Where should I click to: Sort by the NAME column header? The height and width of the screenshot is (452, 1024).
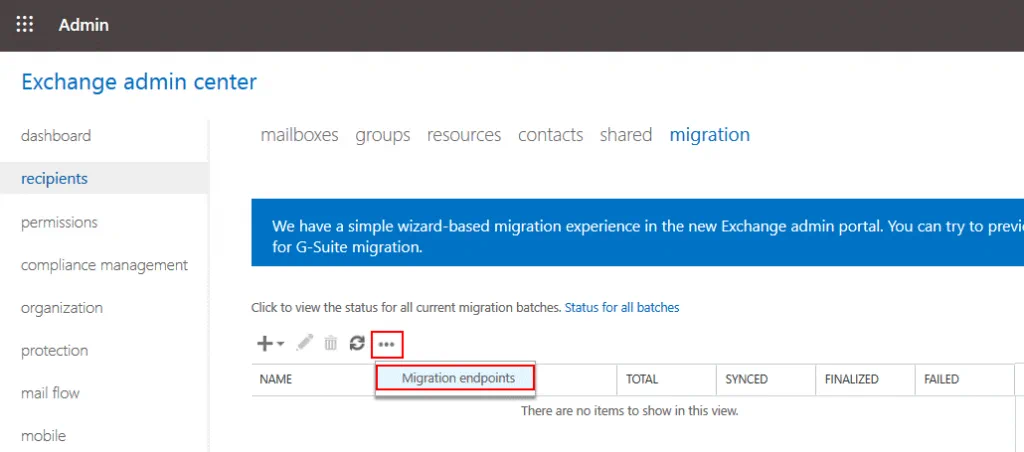276,380
